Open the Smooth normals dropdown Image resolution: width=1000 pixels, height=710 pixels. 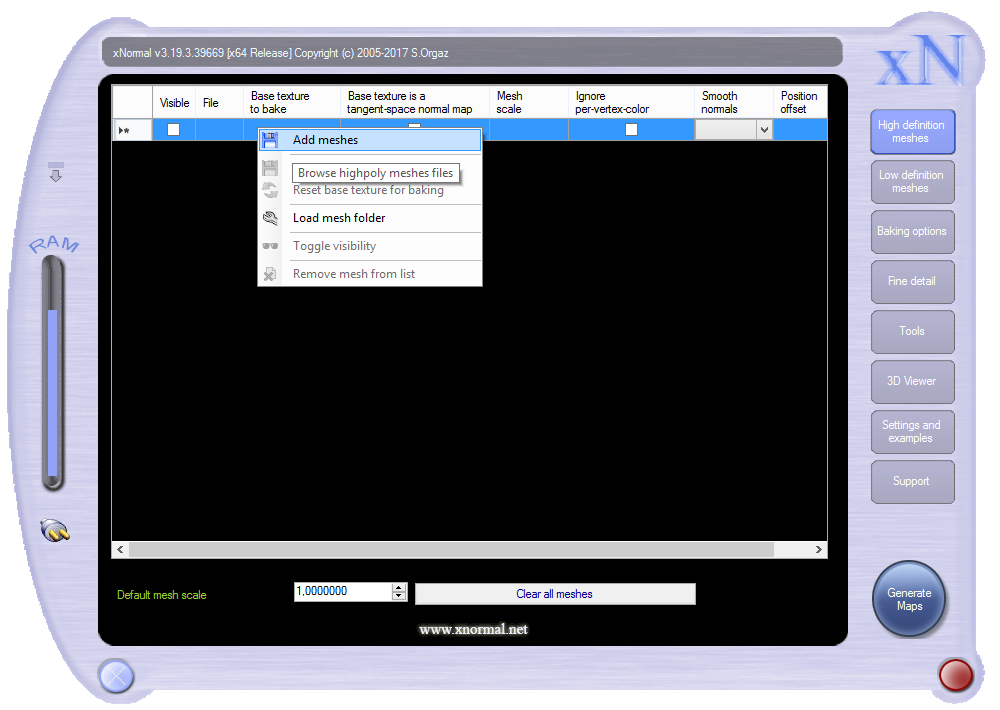tap(764, 129)
